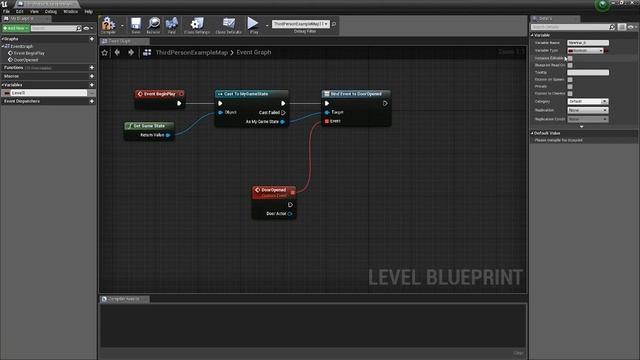Click Clear in the Compiler Results panel
640x360 pixels.
pos(518,353)
